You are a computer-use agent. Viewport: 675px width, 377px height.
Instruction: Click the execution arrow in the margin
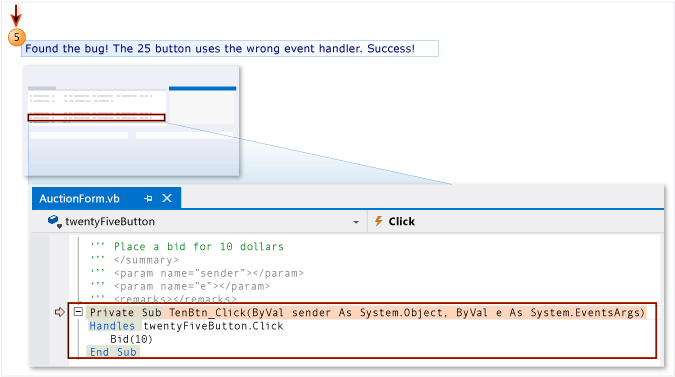pos(59,312)
